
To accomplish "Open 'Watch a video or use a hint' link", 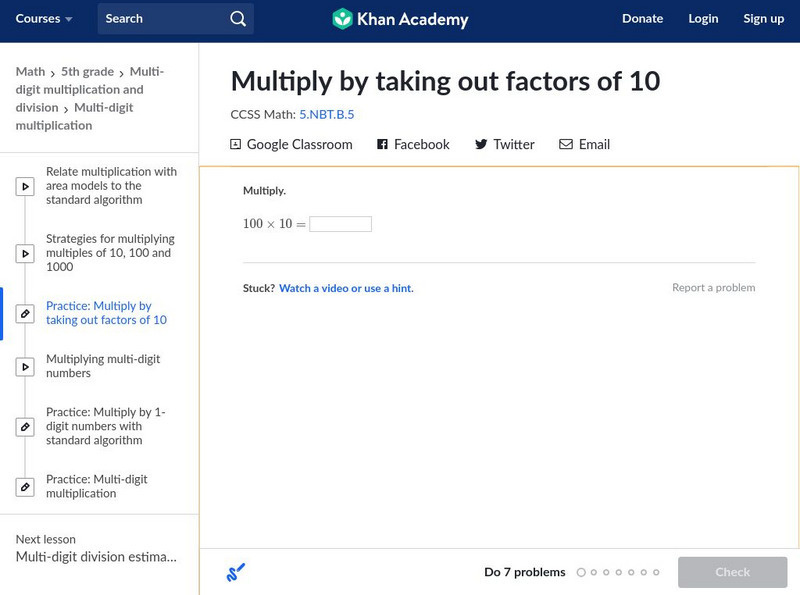I will [346, 288].
